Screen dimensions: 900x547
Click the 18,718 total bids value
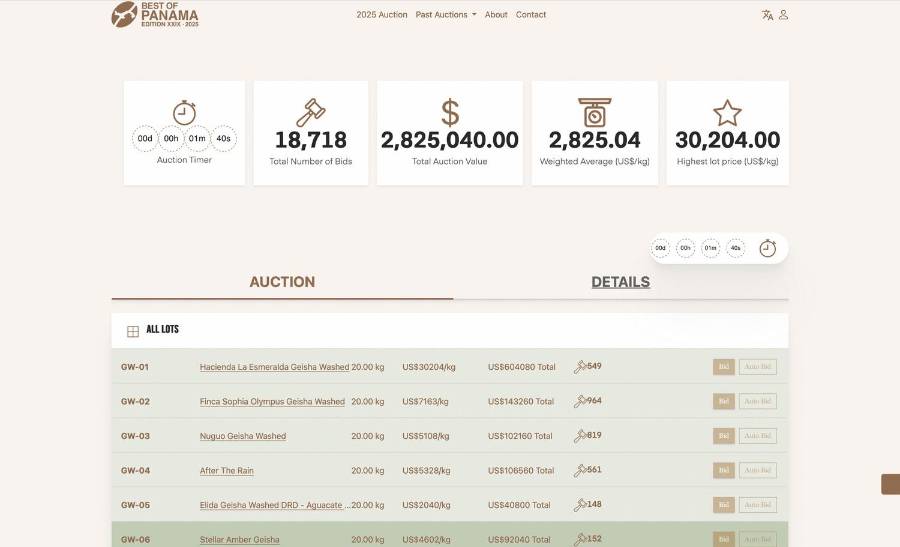tap(311, 139)
